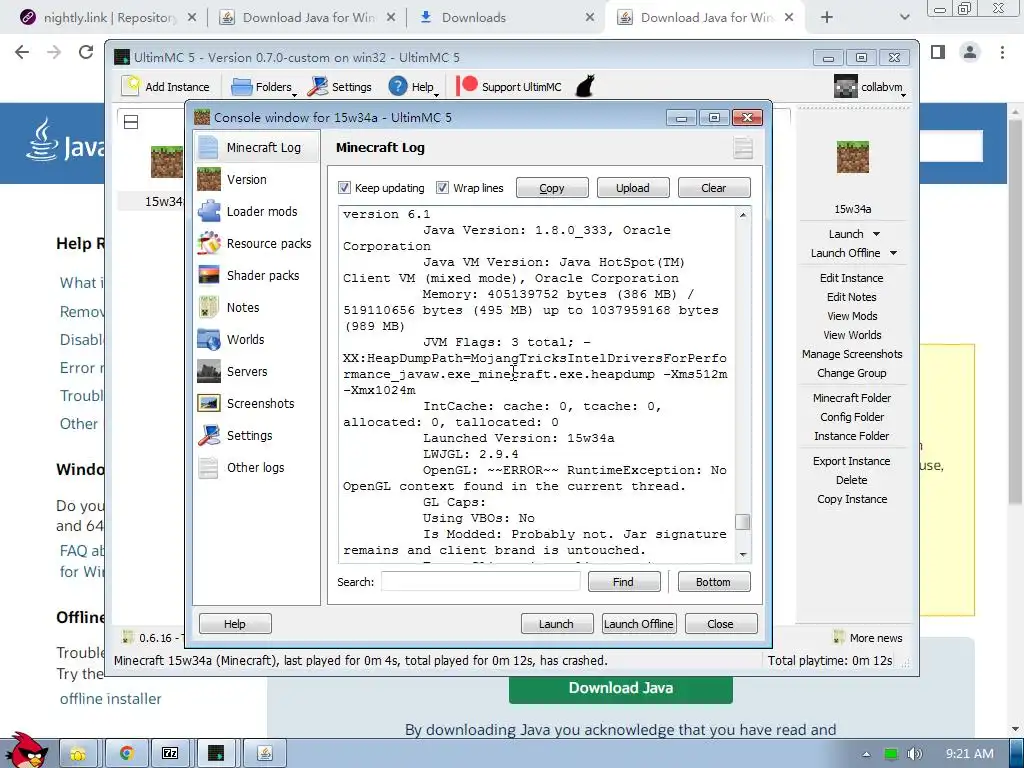Viewport: 1024px width, 768px height.
Task: Click the Add Instance toolbar icon
Action: 131,86
